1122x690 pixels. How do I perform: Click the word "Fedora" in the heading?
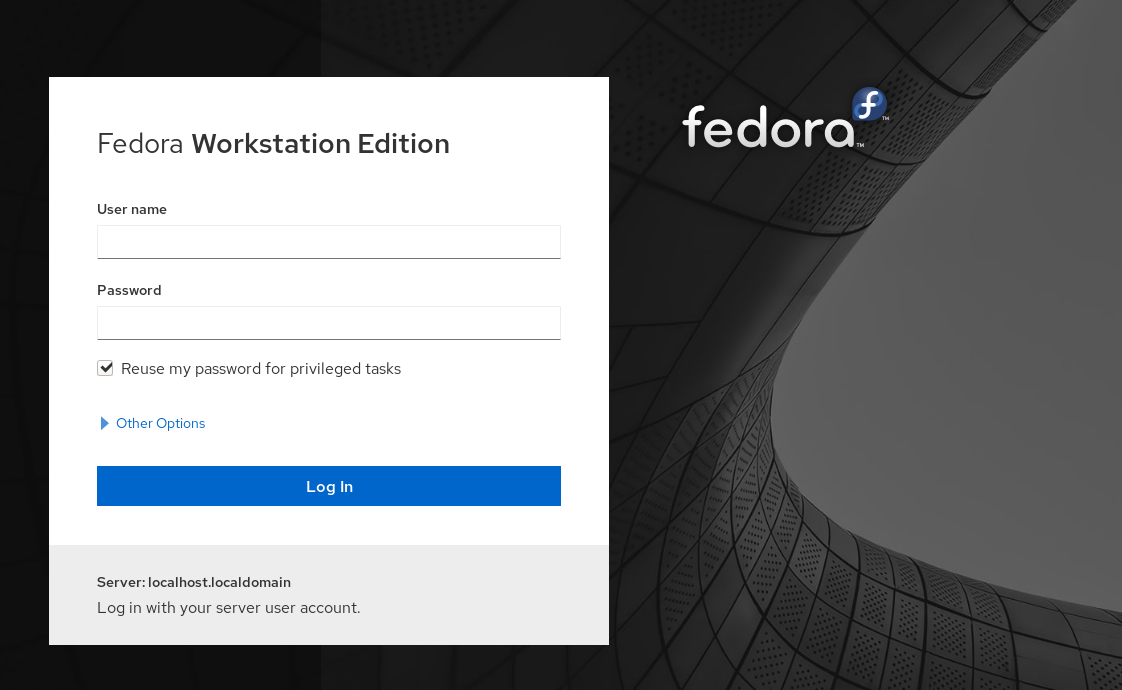pos(140,144)
